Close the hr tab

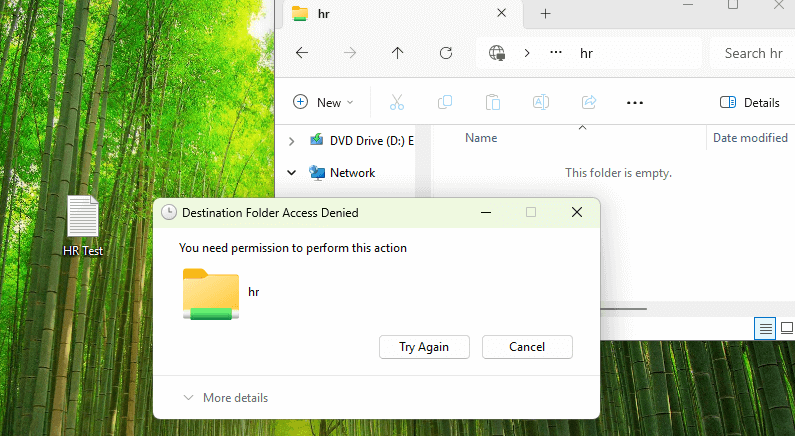coord(501,13)
